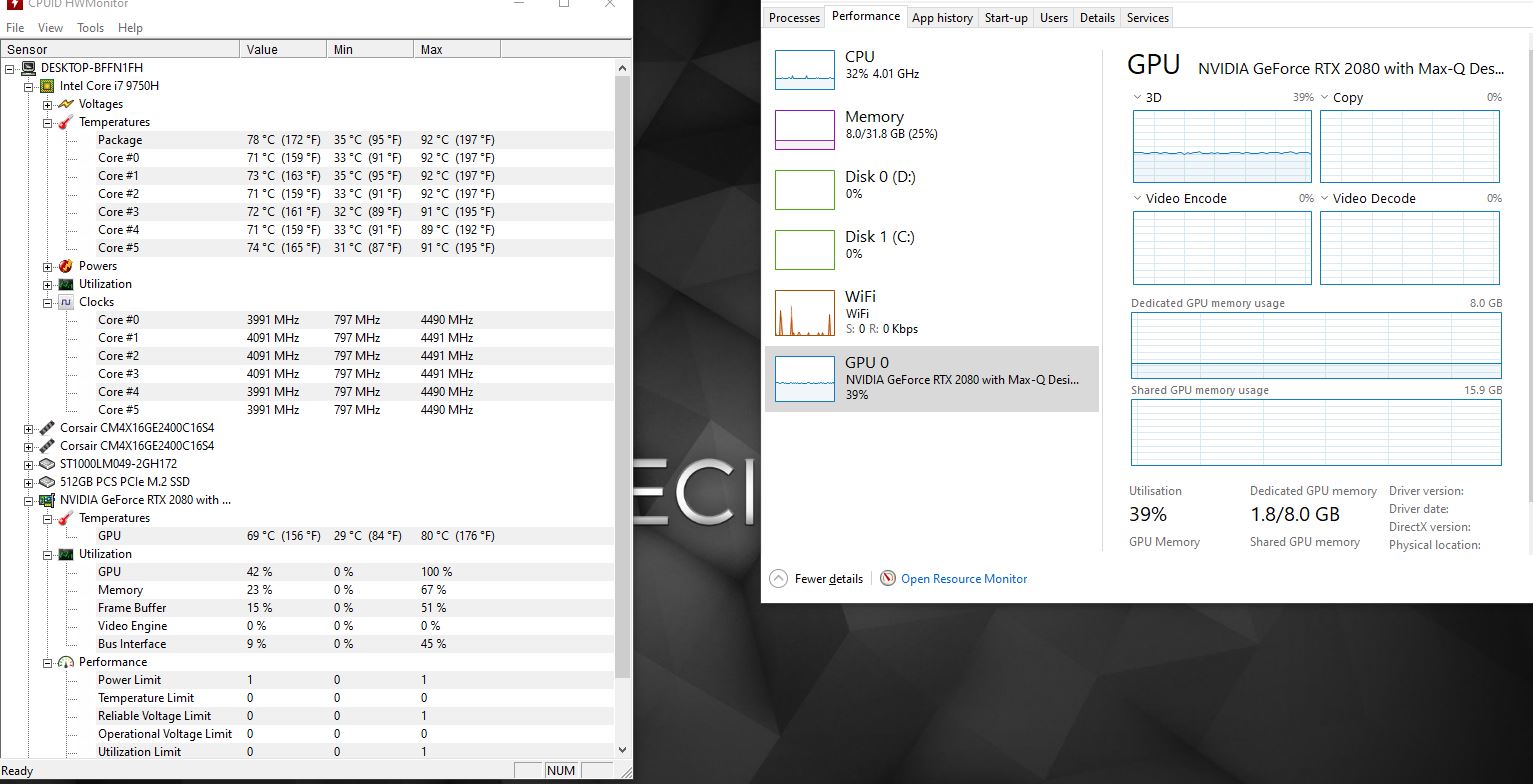Open the File menu in HWMonitor

[15, 28]
